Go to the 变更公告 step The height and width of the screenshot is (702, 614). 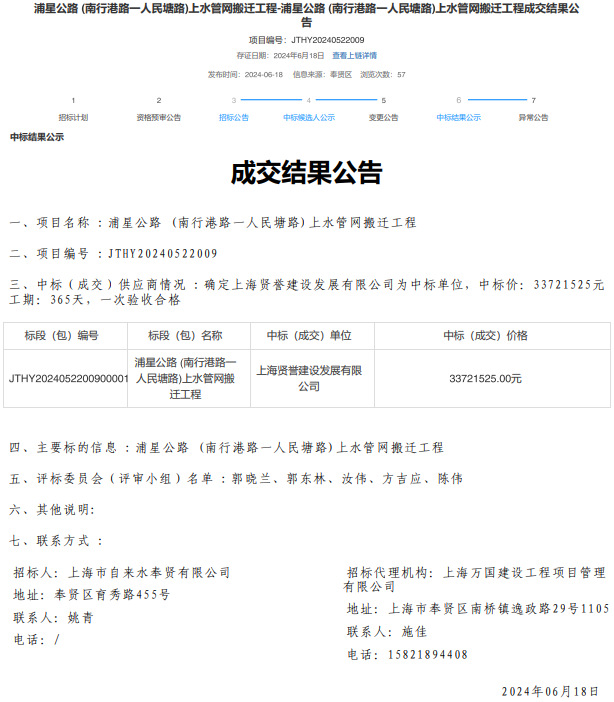tap(383, 117)
